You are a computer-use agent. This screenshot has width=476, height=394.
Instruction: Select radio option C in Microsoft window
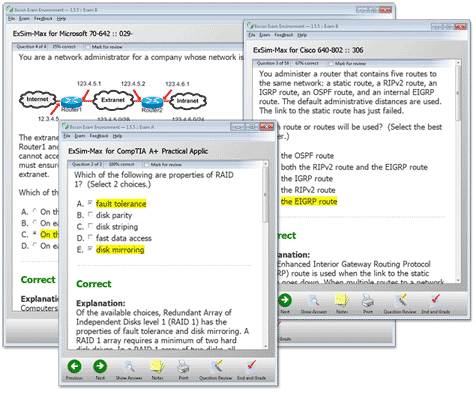coord(34,234)
